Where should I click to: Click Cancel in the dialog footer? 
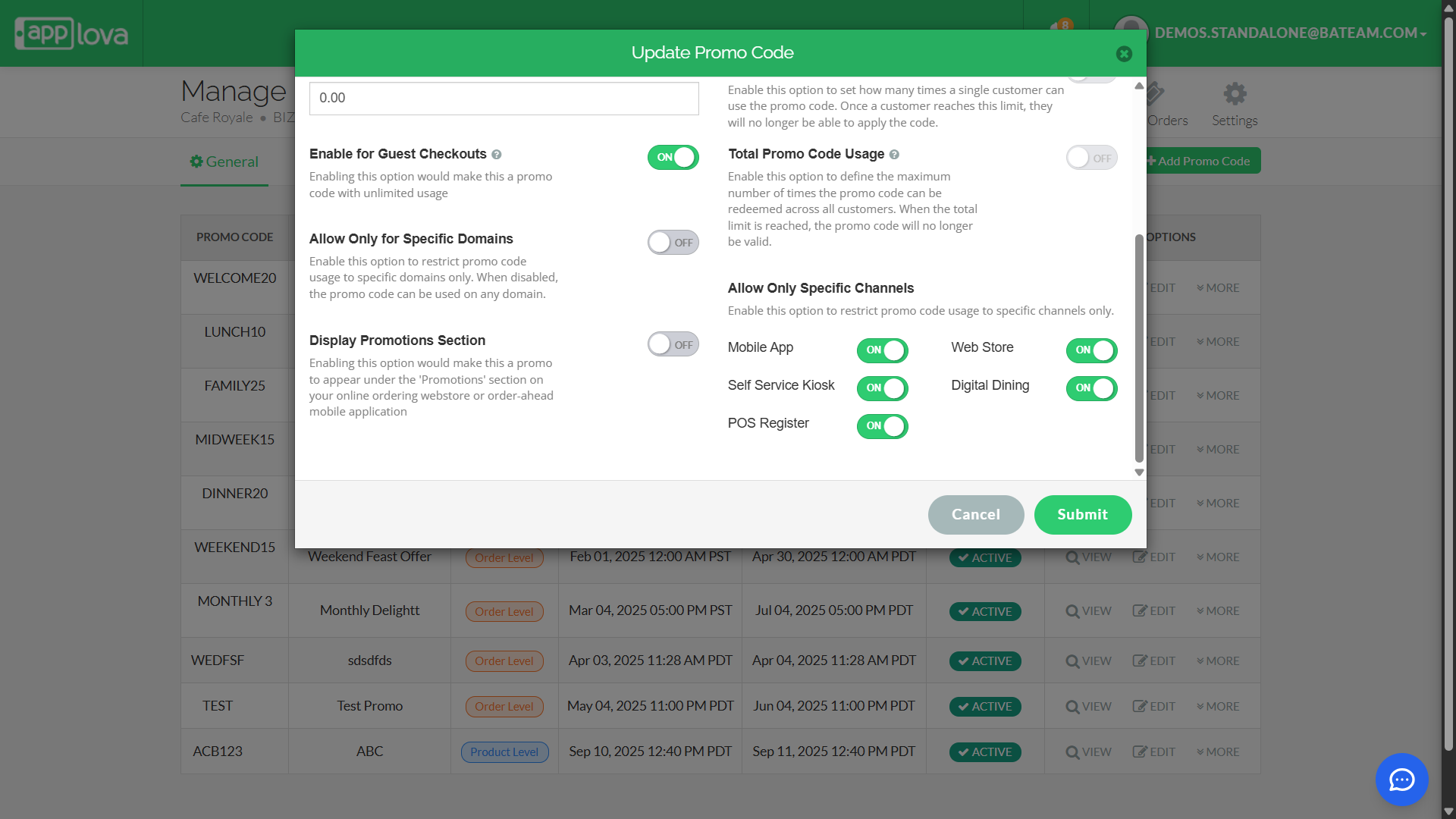(975, 515)
